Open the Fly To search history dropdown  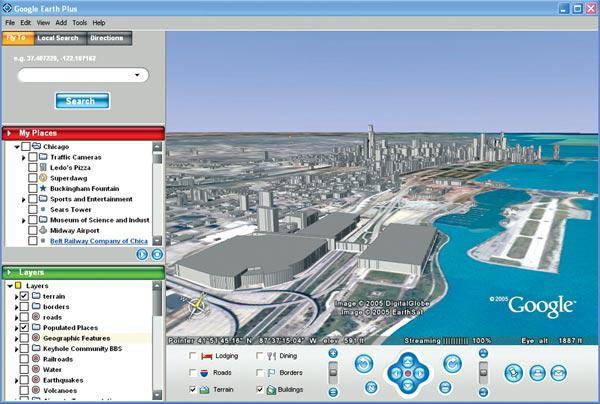pyautogui.click(x=136, y=74)
